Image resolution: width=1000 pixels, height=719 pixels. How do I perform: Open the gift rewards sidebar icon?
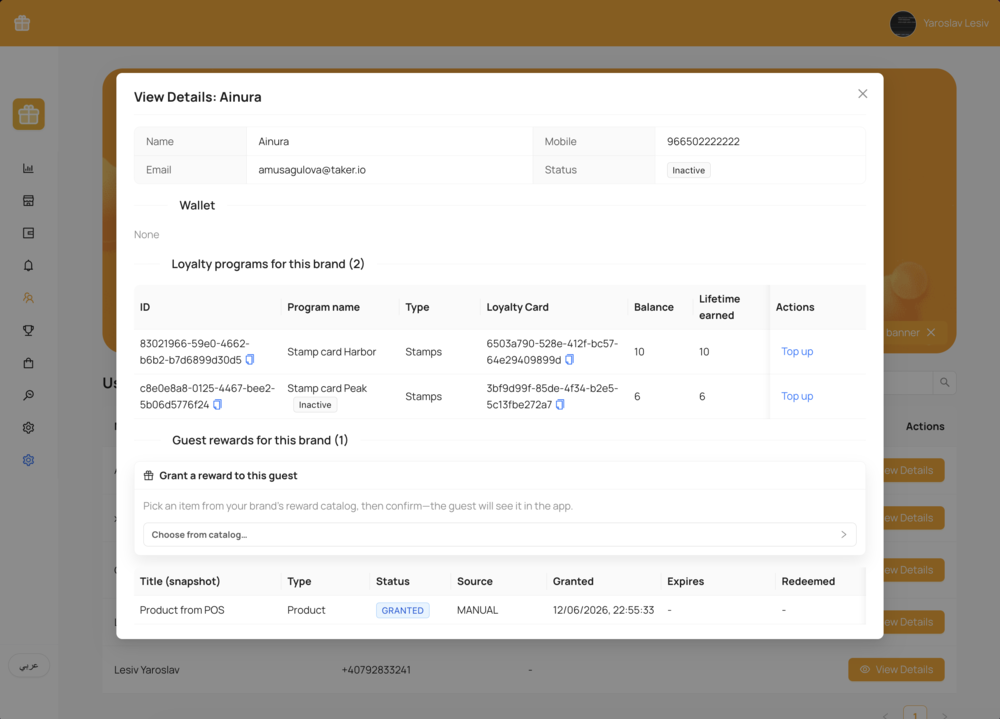[29, 114]
